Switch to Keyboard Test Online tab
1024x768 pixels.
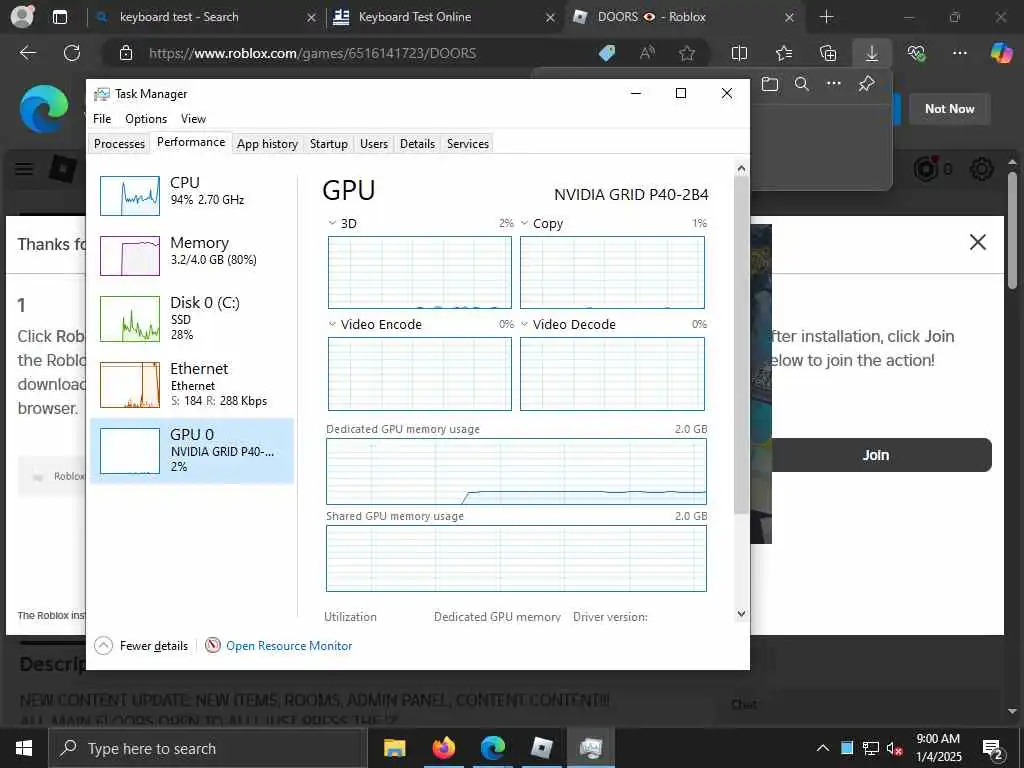(x=443, y=17)
